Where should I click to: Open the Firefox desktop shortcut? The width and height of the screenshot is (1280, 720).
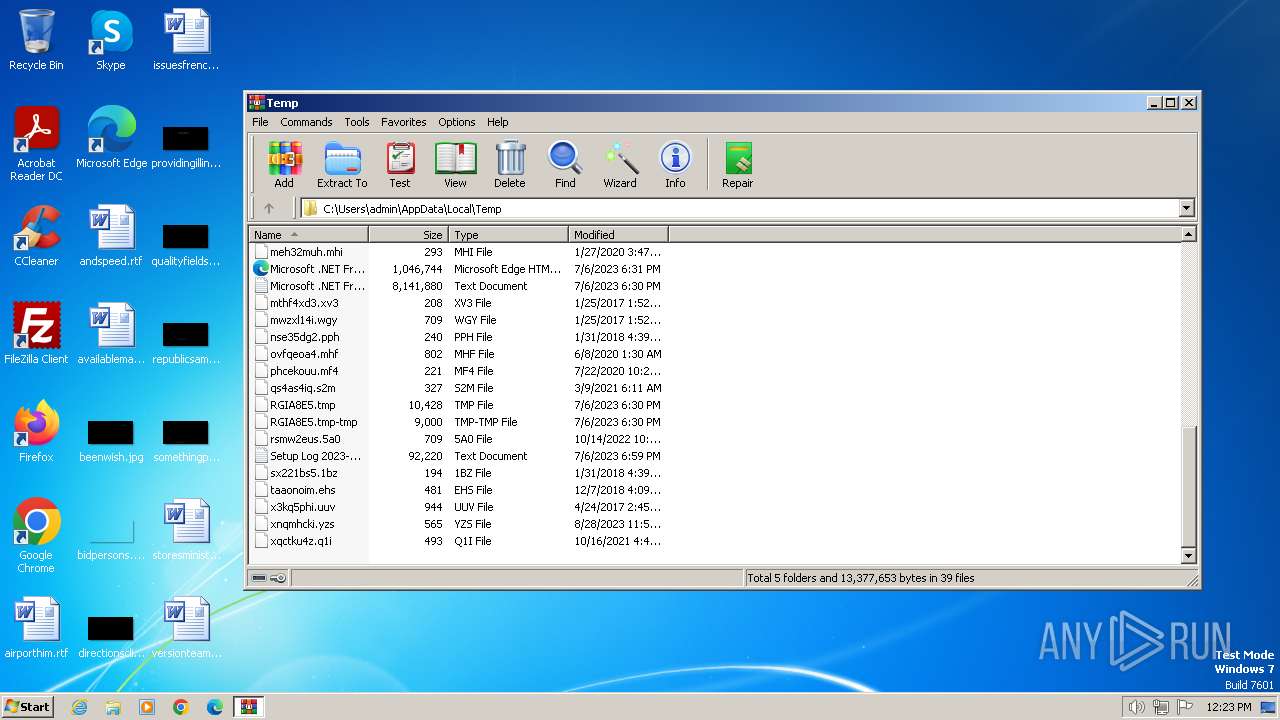[x=36, y=432]
